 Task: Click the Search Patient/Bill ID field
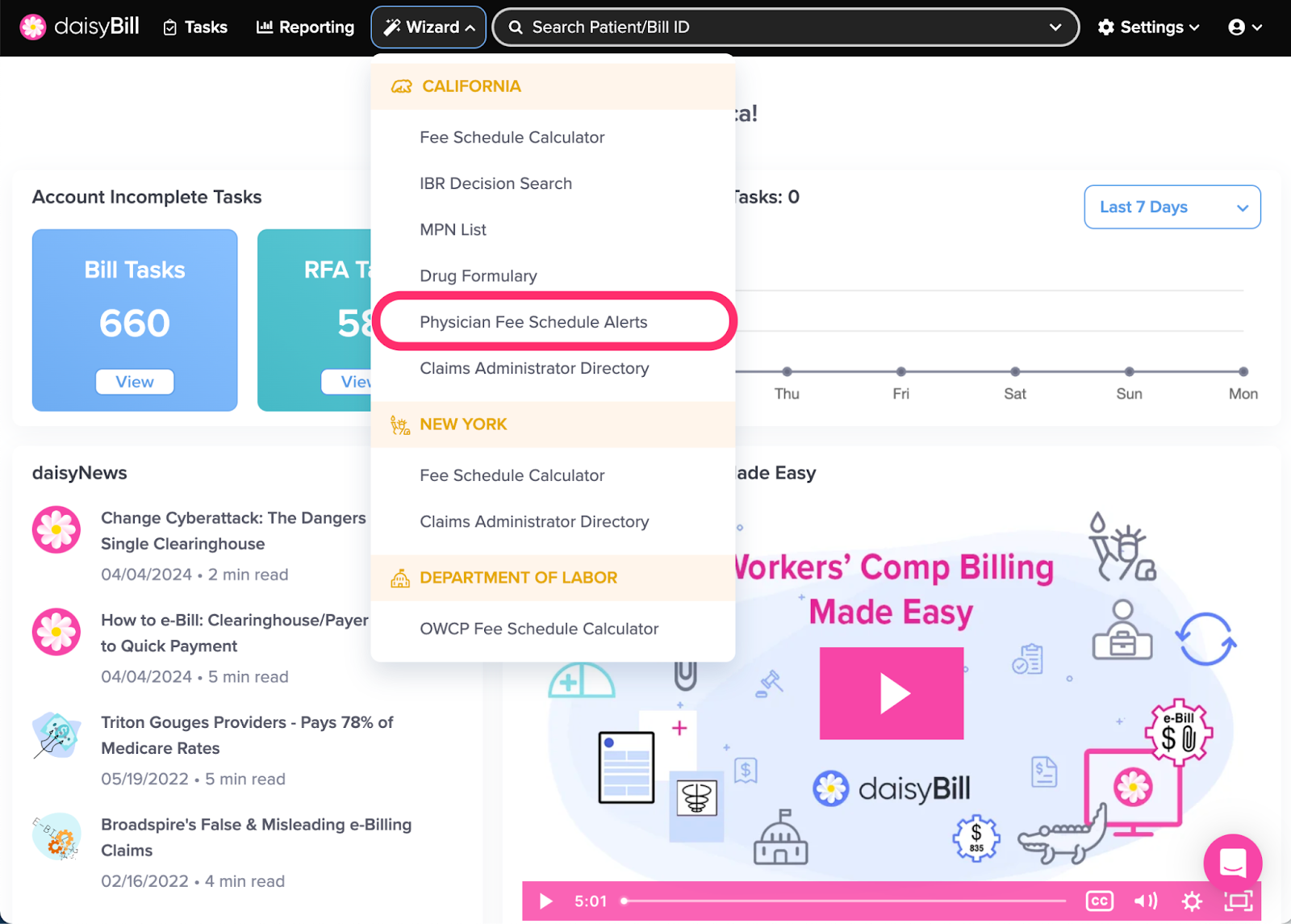click(x=785, y=27)
